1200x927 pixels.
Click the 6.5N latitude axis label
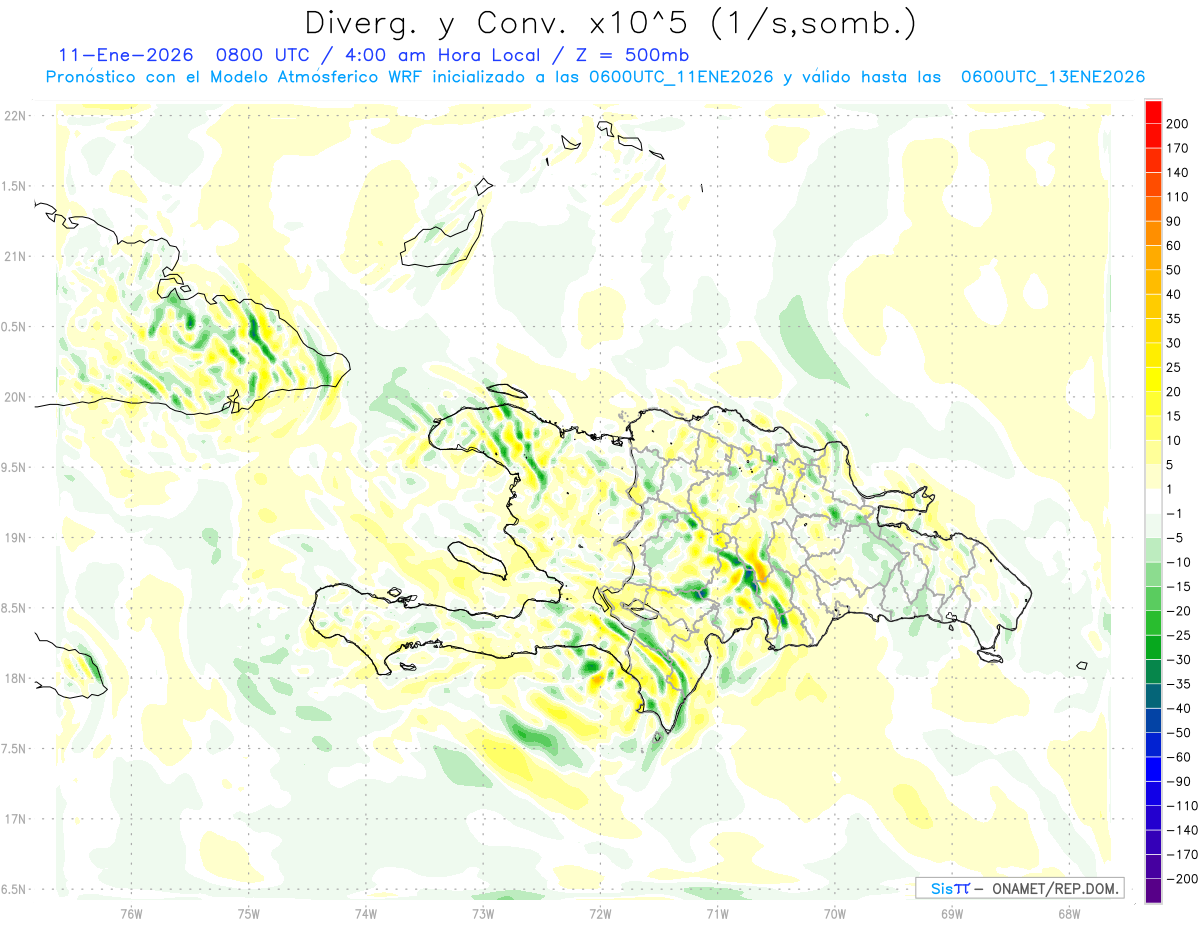point(14,889)
